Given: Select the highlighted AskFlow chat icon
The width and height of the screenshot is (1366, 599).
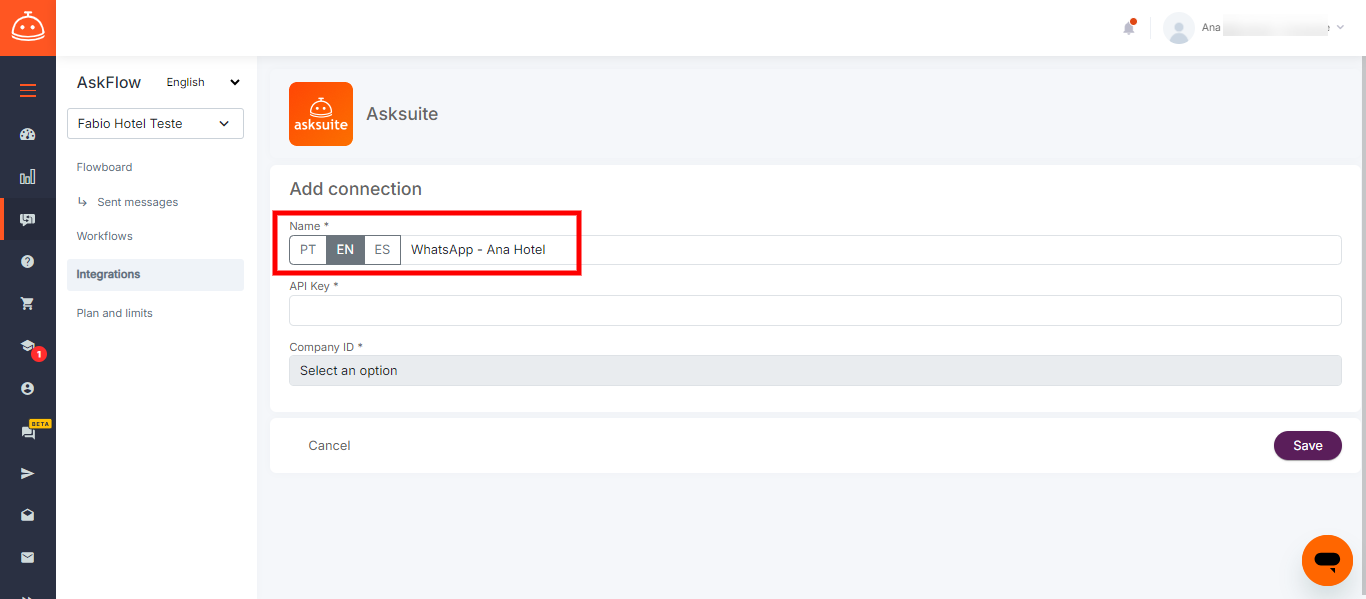Looking at the screenshot, I should [28, 219].
